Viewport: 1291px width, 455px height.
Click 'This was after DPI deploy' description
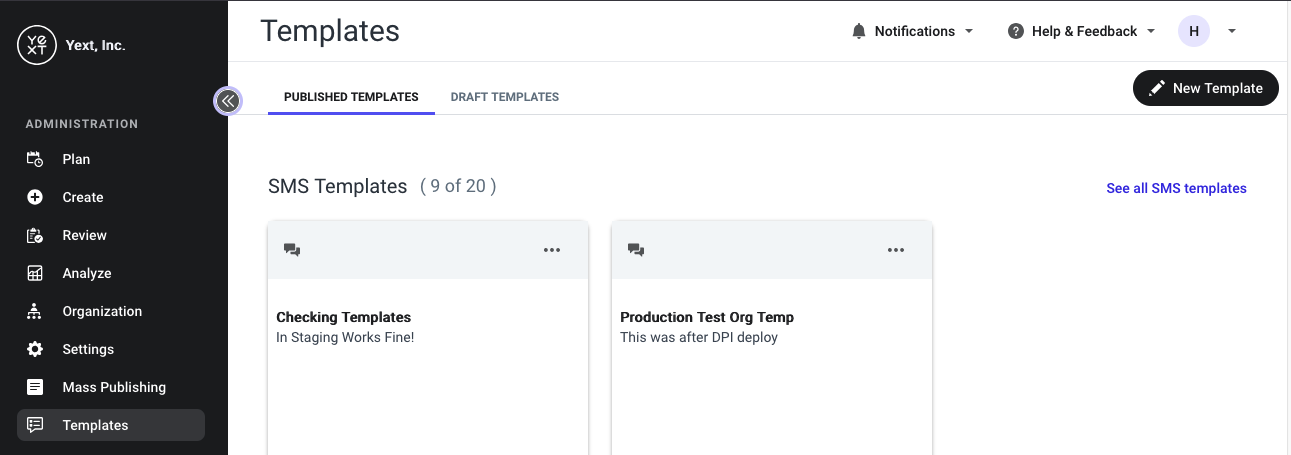[x=699, y=337]
